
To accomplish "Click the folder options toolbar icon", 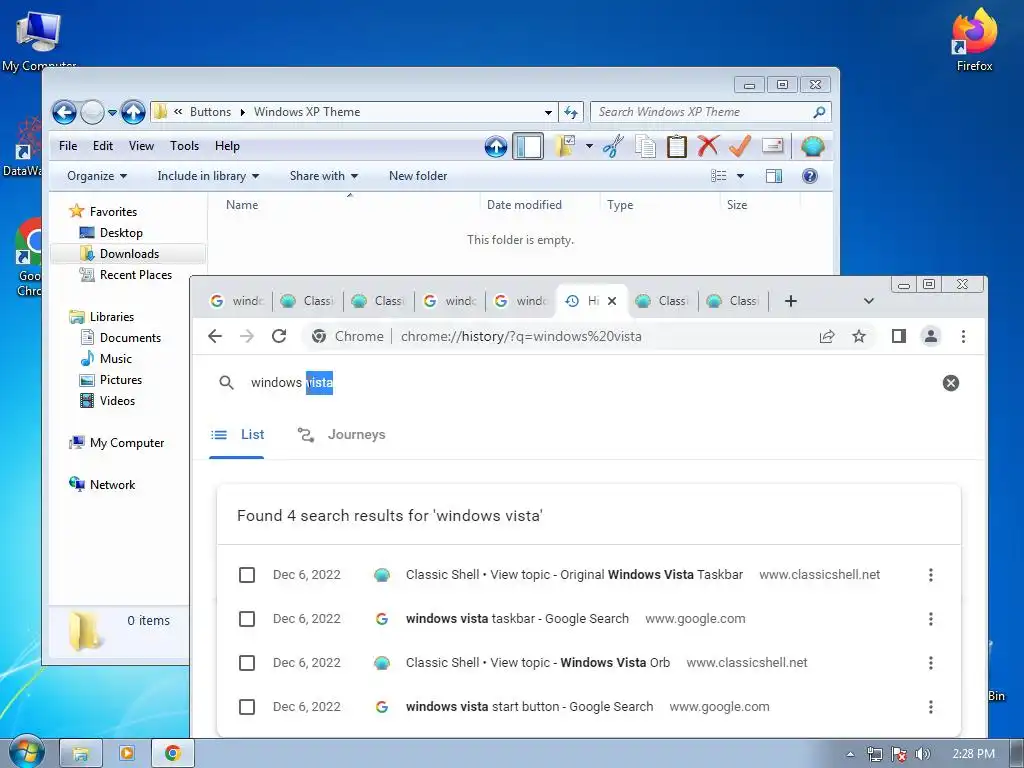I will click(564, 146).
